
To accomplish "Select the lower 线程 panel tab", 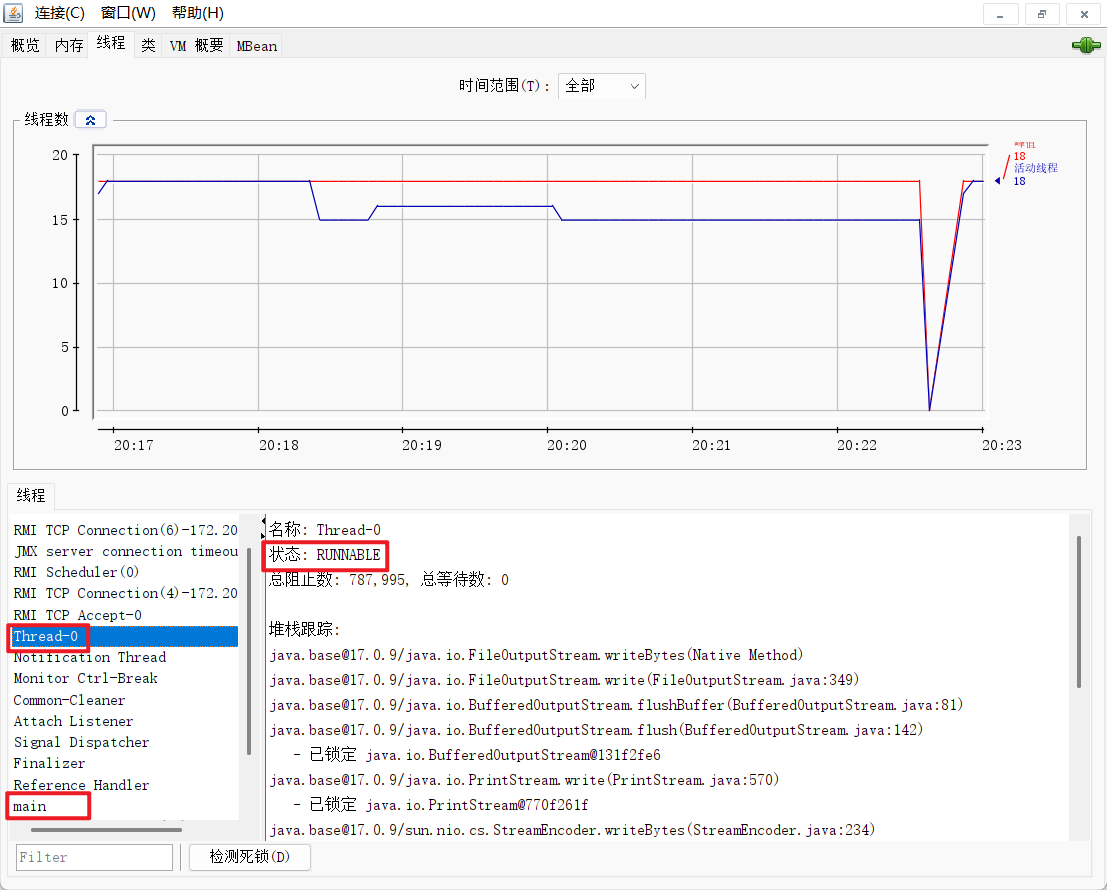I will [x=31, y=495].
